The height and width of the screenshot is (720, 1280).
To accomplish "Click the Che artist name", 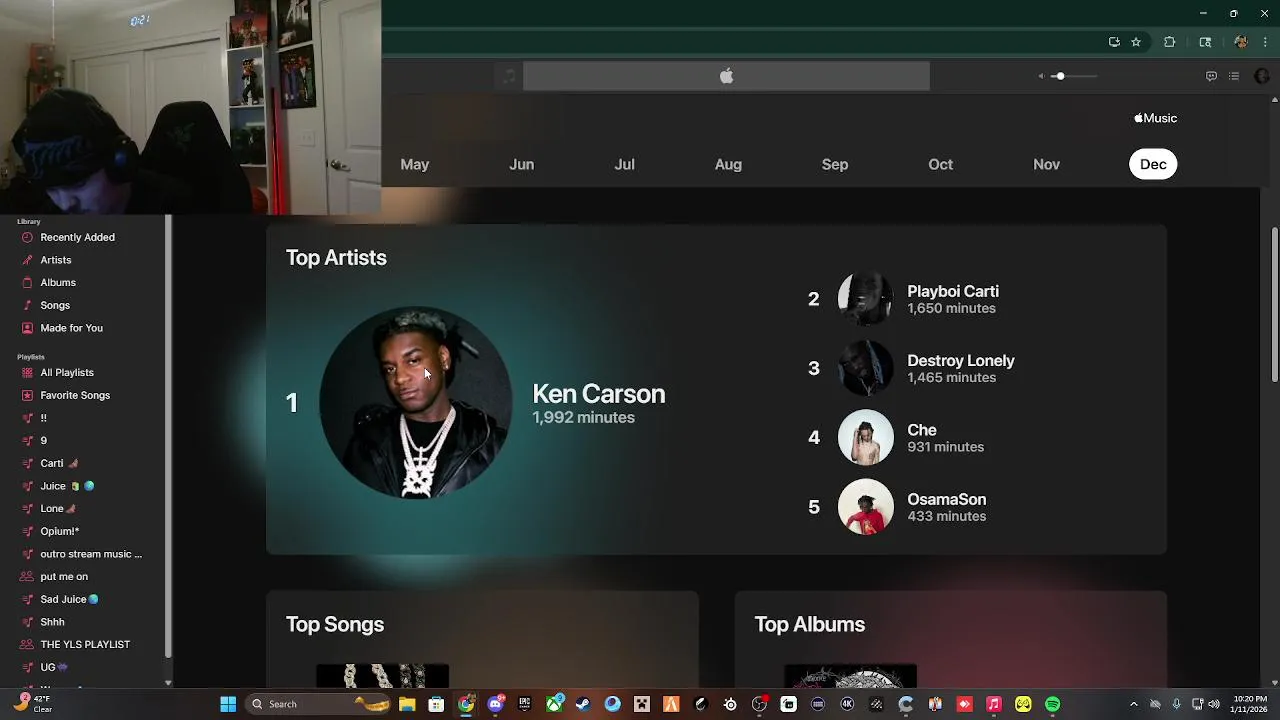I will [921, 430].
